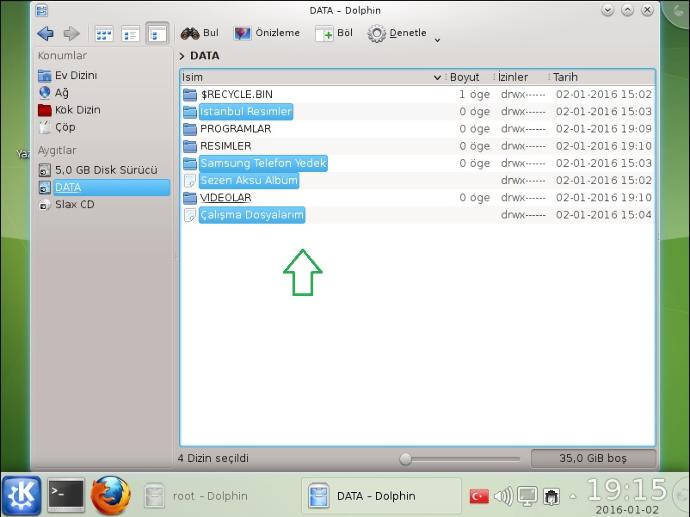Open Bul search with binoculars icon
Image resolution: width=690 pixels, height=517 pixels.
(200, 33)
